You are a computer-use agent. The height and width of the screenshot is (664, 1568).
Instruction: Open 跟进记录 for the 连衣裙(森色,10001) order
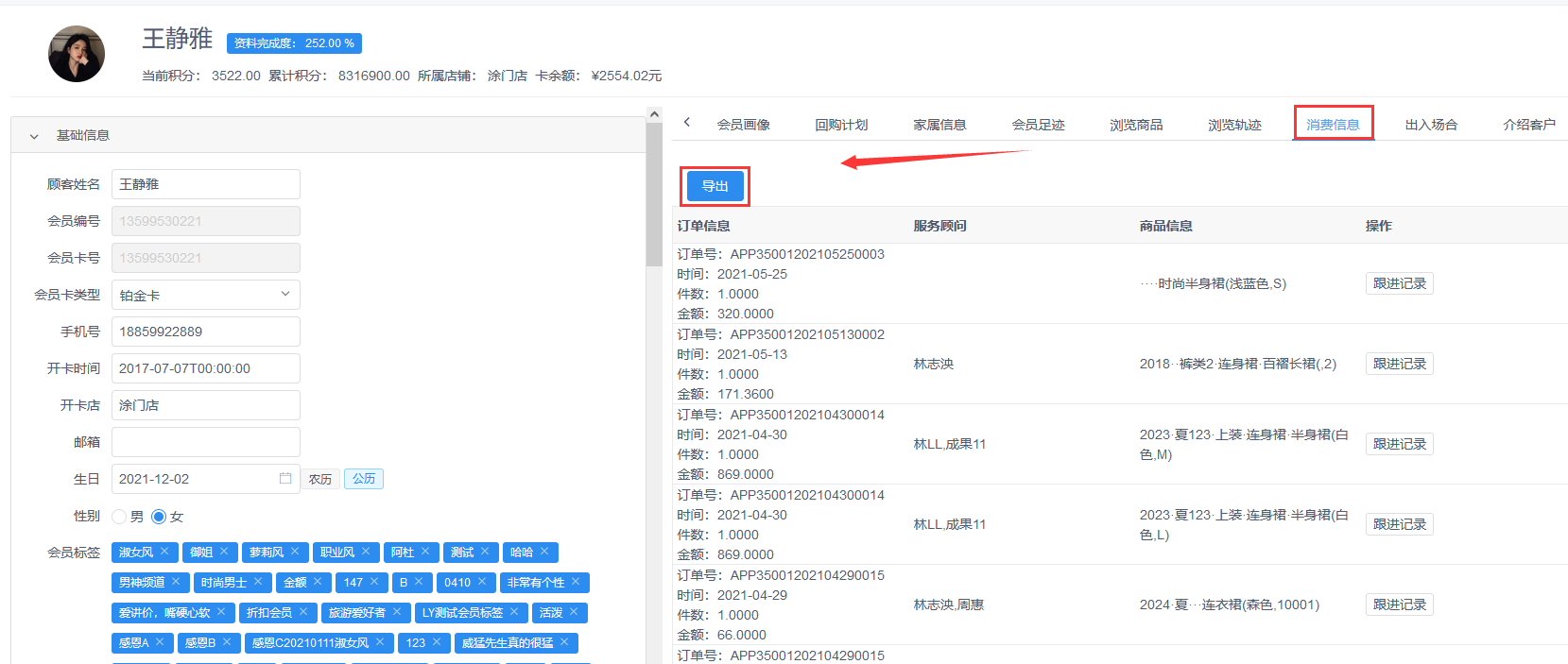[1400, 604]
